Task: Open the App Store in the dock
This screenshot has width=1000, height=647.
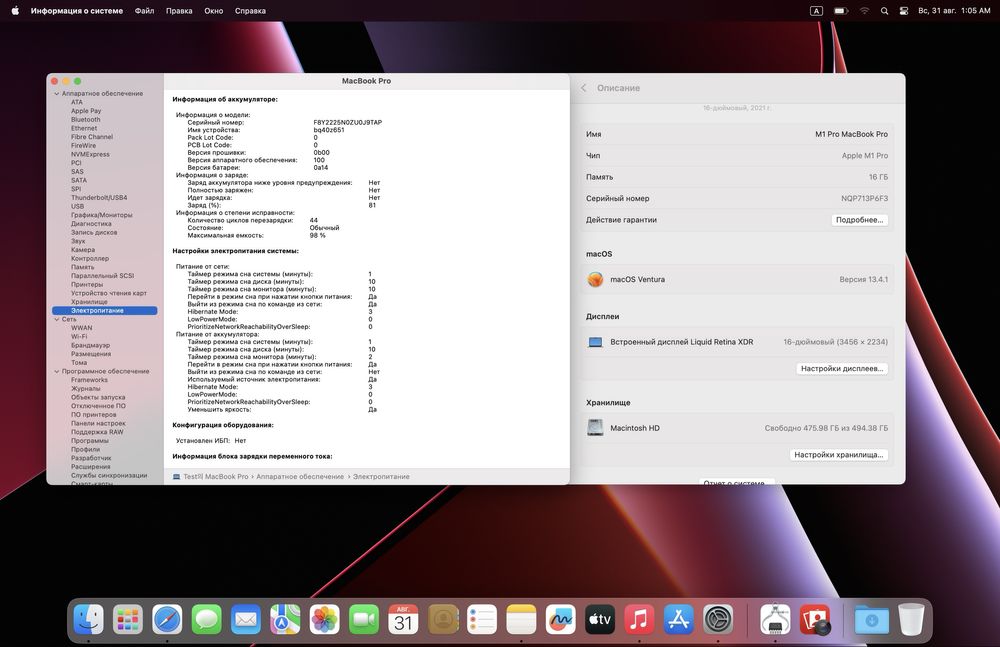Action: click(x=679, y=620)
